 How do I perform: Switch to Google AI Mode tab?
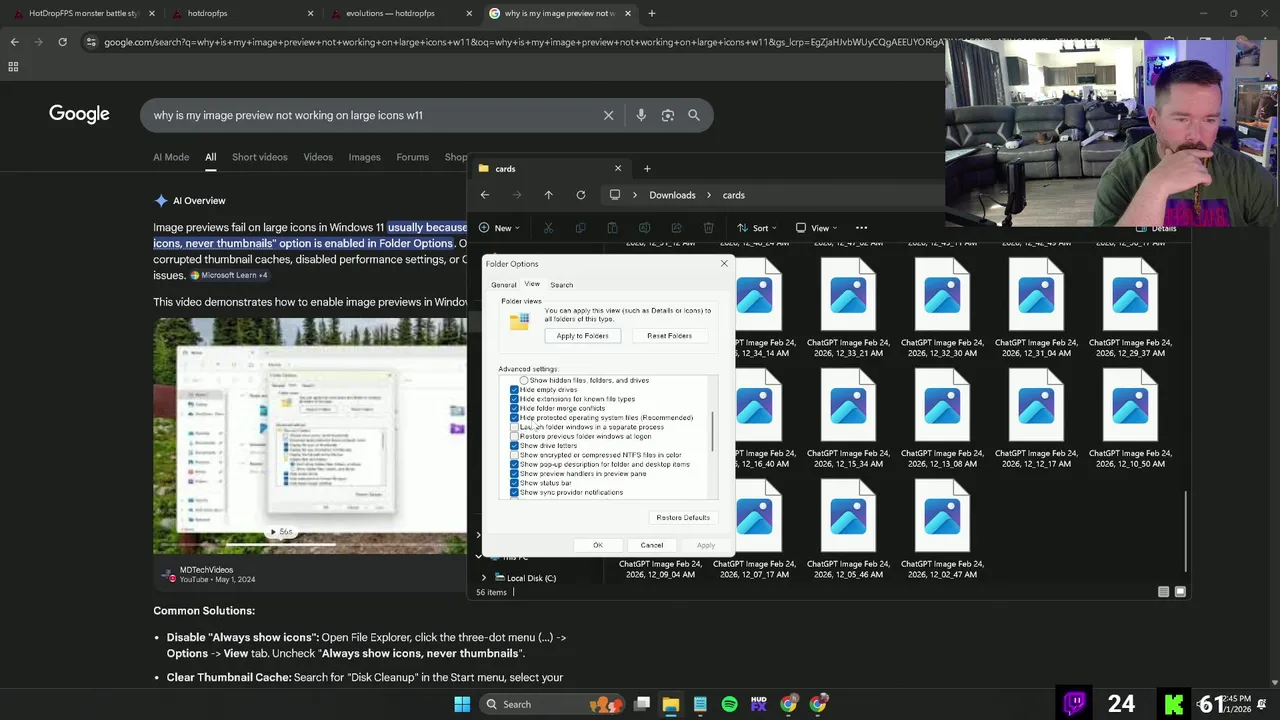[x=171, y=157]
